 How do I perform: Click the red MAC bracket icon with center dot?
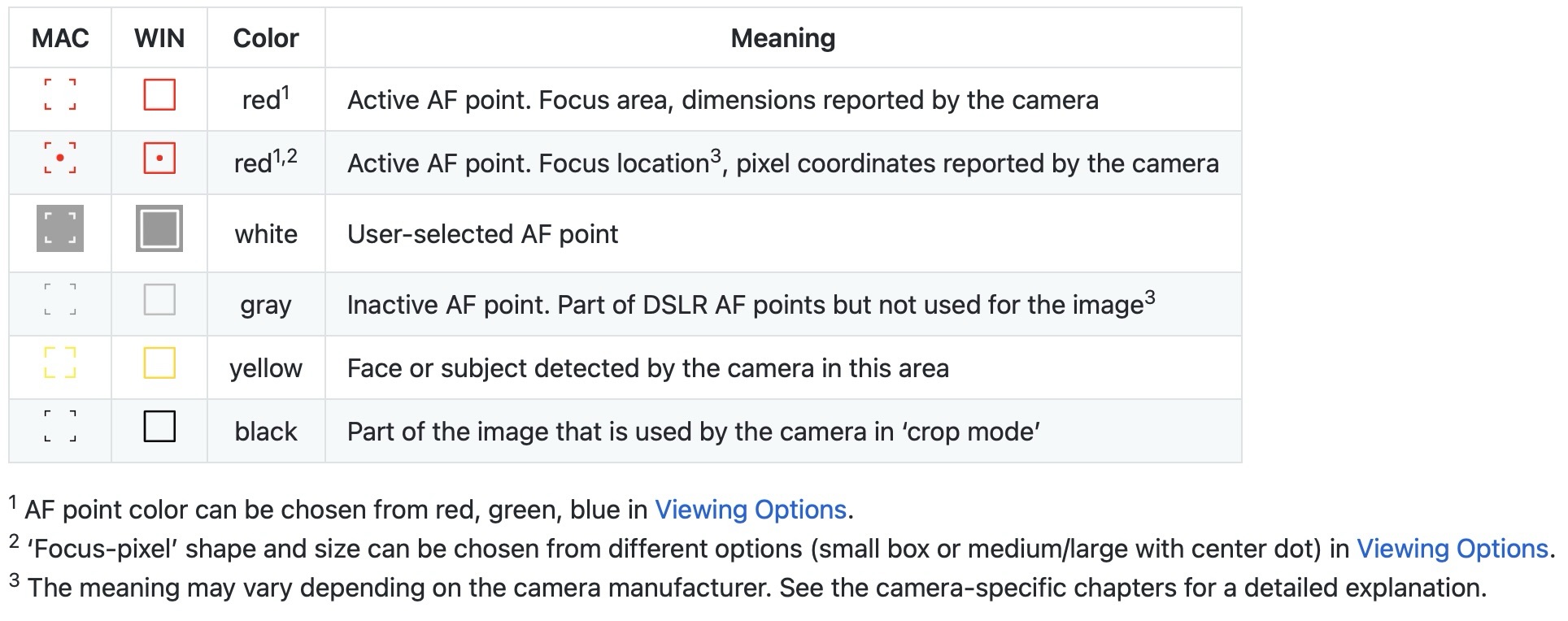coord(60,158)
